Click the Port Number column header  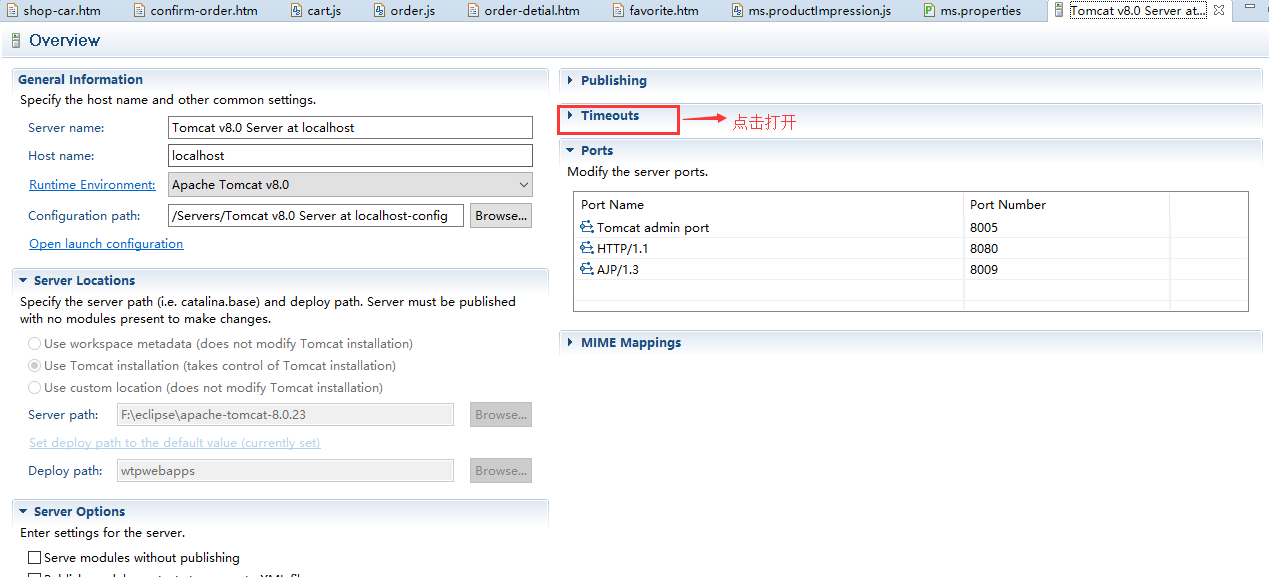pyautogui.click(x=1066, y=204)
